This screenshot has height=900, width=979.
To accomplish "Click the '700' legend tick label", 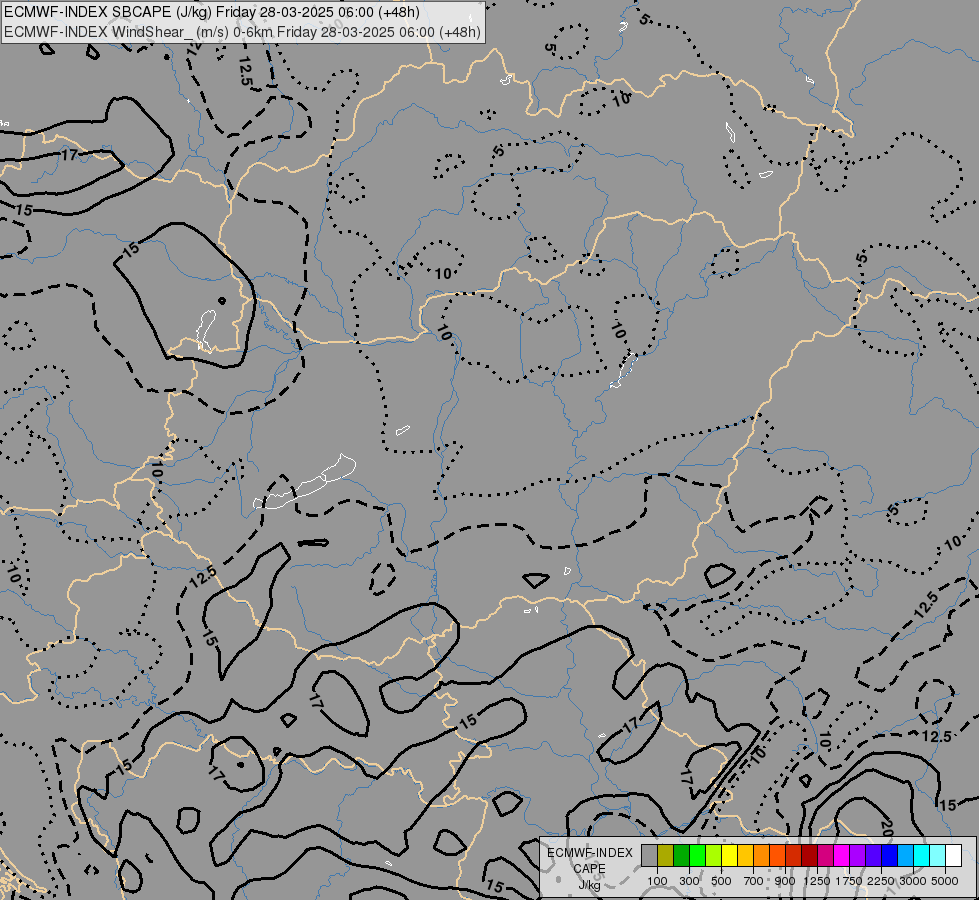I will tap(754, 881).
